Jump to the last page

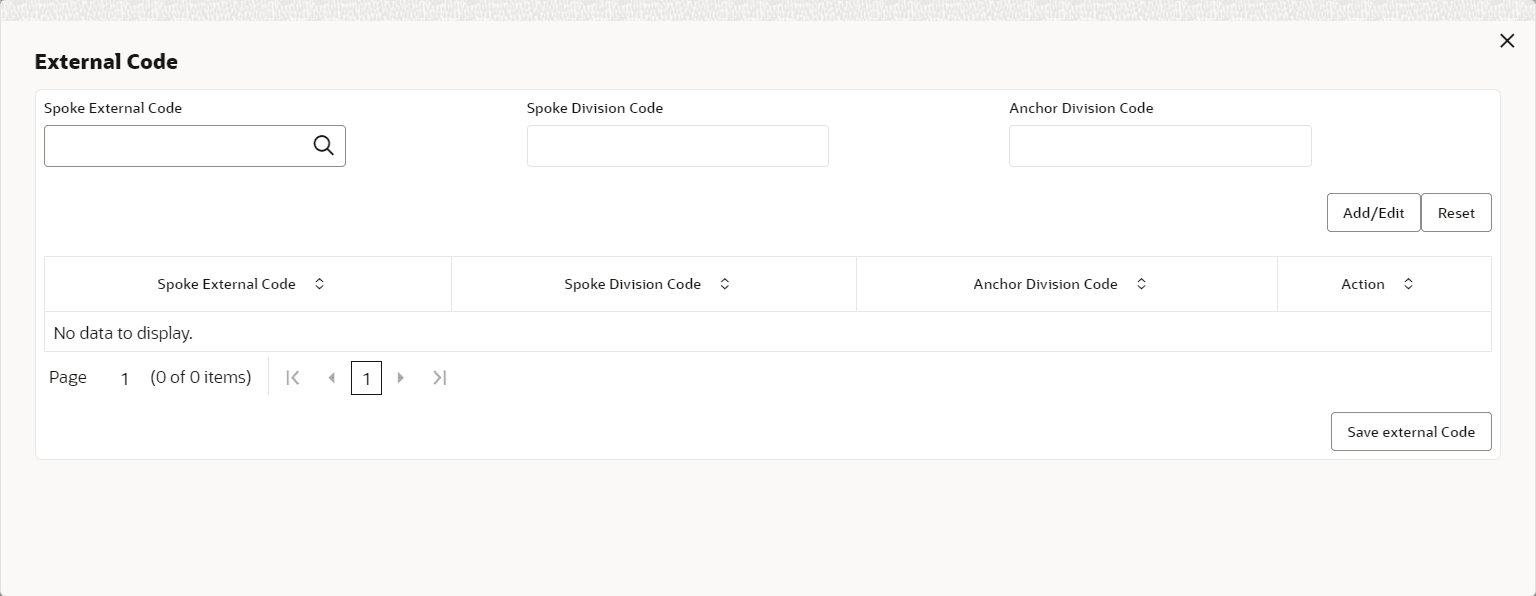tap(439, 378)
